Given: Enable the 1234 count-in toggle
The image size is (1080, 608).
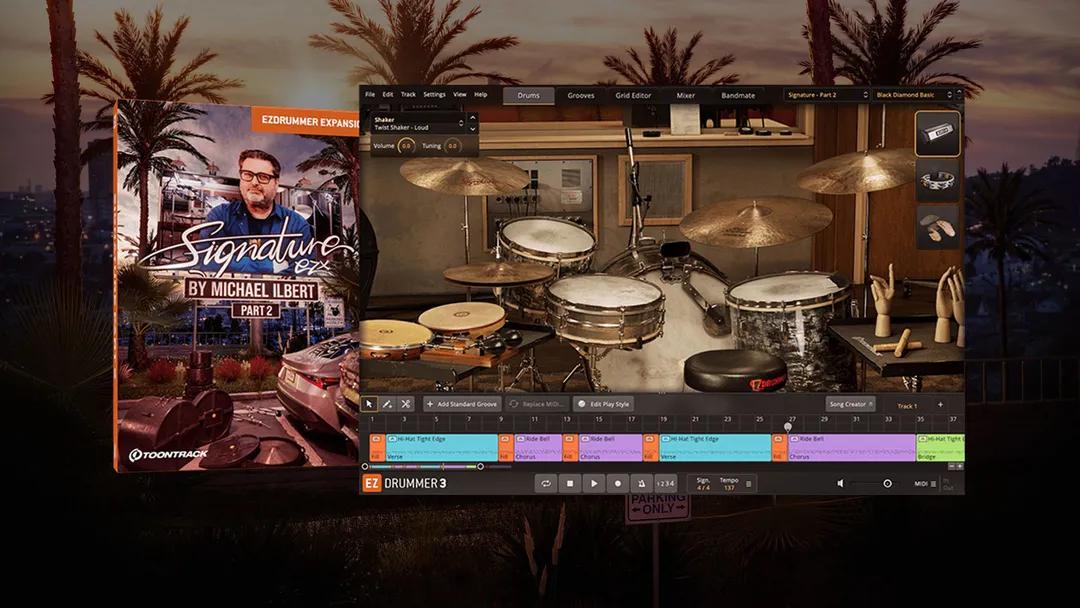Looking at the screenshot, I should pos(664,483).
